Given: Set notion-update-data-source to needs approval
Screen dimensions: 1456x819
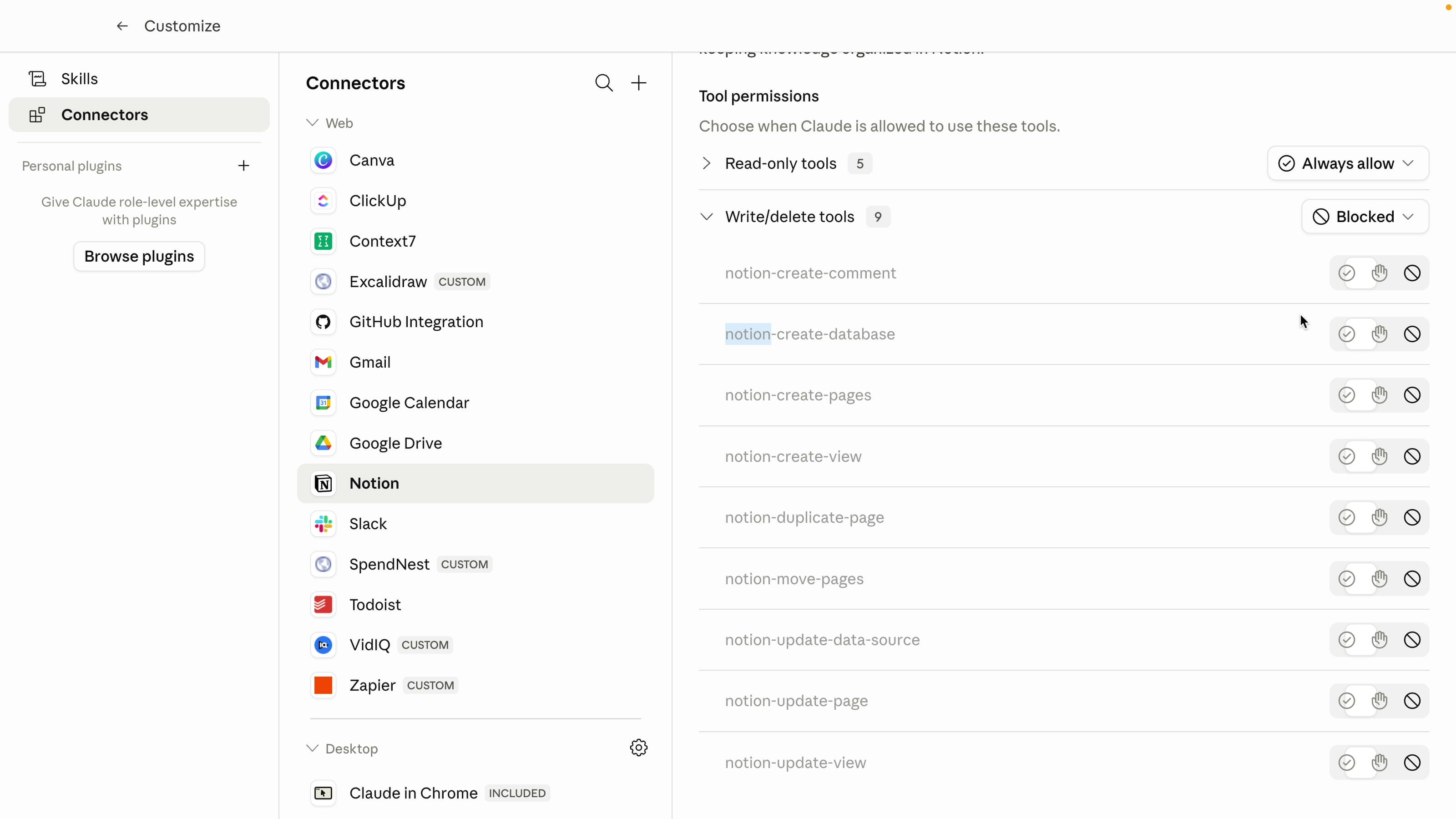Looking at the screenshot, I should pos(1380,640).
